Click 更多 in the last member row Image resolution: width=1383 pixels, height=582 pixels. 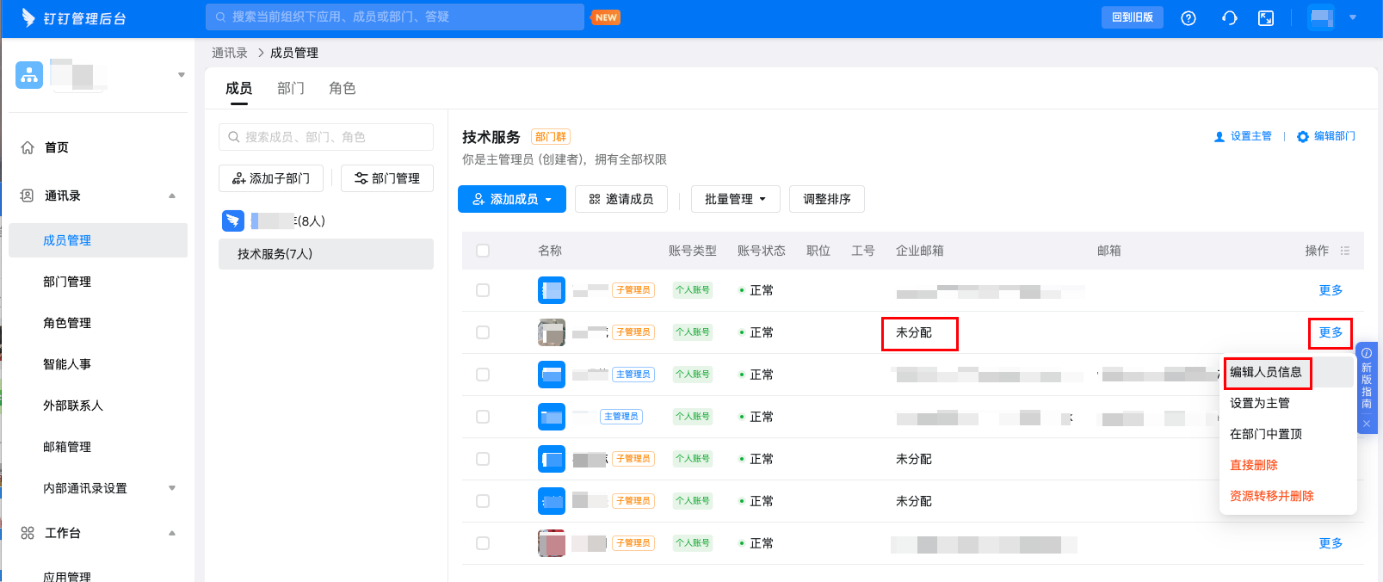1331,543
